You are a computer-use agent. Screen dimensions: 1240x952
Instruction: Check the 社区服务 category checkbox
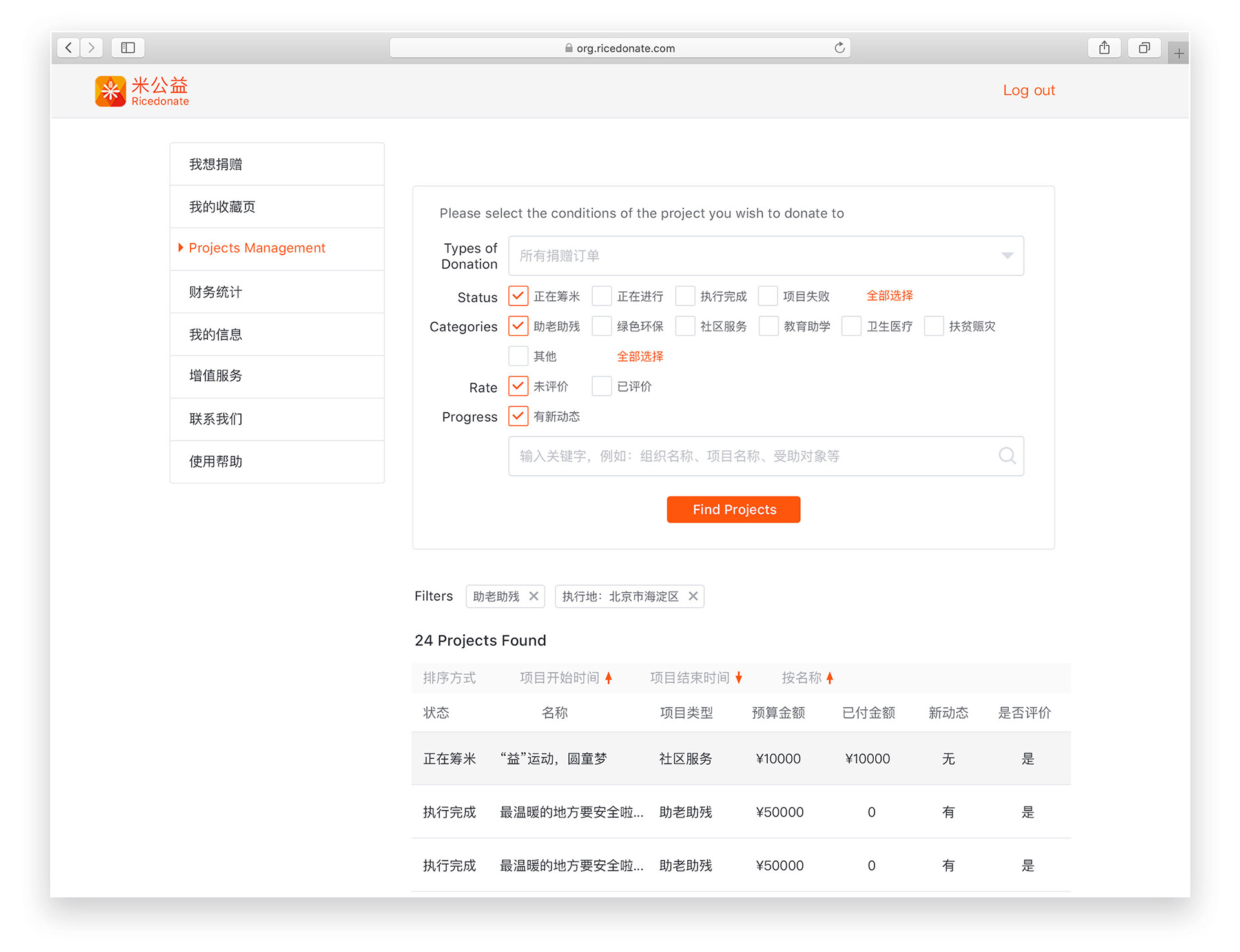click(685, 326)
